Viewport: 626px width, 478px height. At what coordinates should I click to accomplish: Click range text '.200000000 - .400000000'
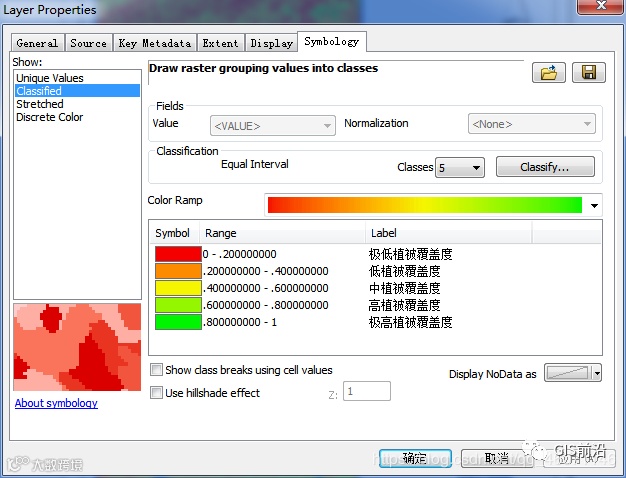pyautogui.click(x=265, y=271)
